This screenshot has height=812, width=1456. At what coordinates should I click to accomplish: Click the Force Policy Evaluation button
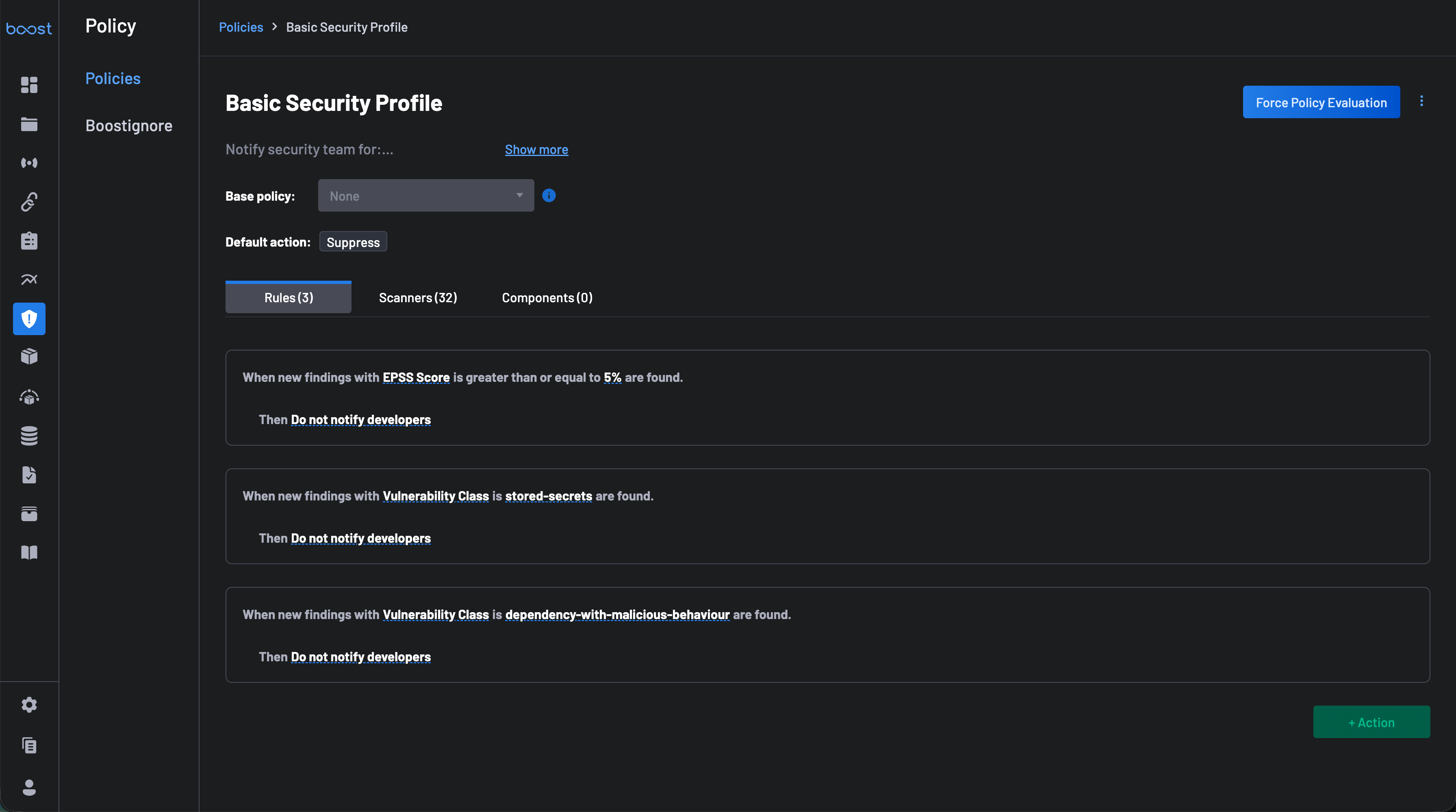point(1321,102)
